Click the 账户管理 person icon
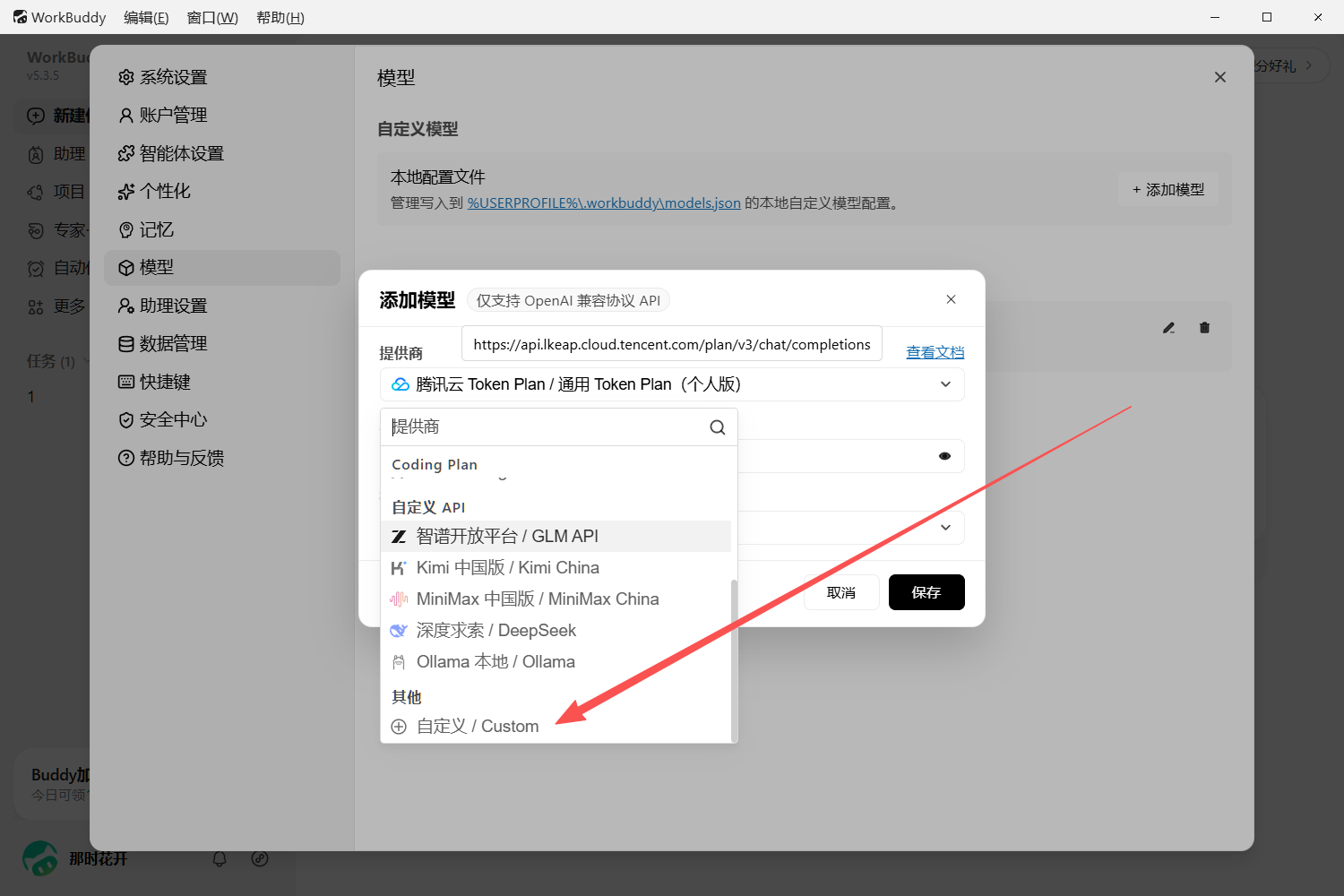 click(x=126, y=116)
